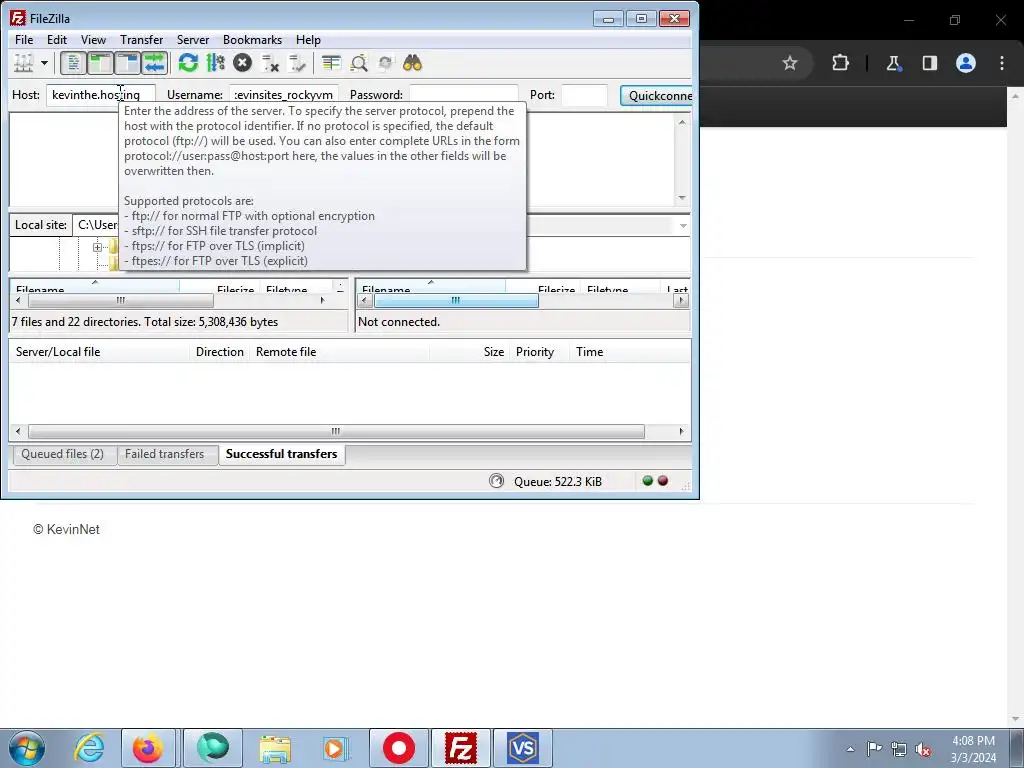Sort queue by Priority column
This screenshot has height=768, width=1024.
click(539, 352)
